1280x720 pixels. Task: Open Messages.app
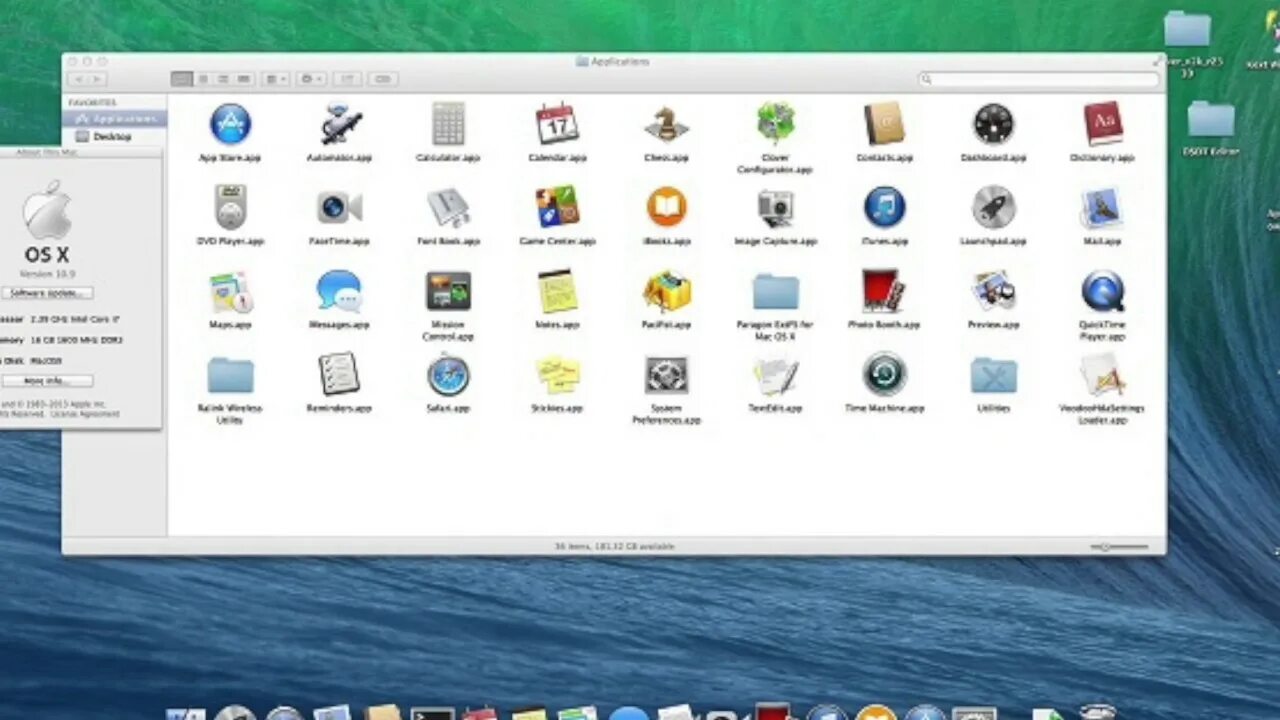339,292
